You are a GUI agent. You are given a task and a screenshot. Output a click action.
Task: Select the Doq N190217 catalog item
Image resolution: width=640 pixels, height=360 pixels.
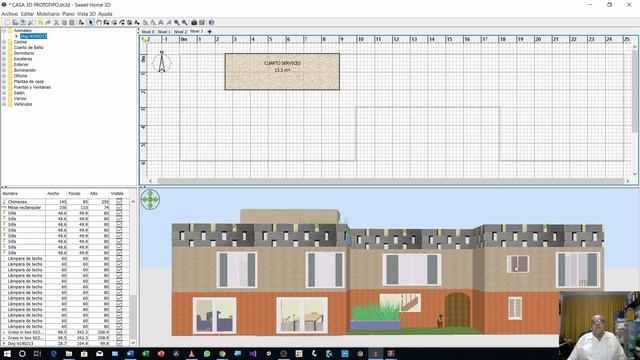tap(33, 36)
